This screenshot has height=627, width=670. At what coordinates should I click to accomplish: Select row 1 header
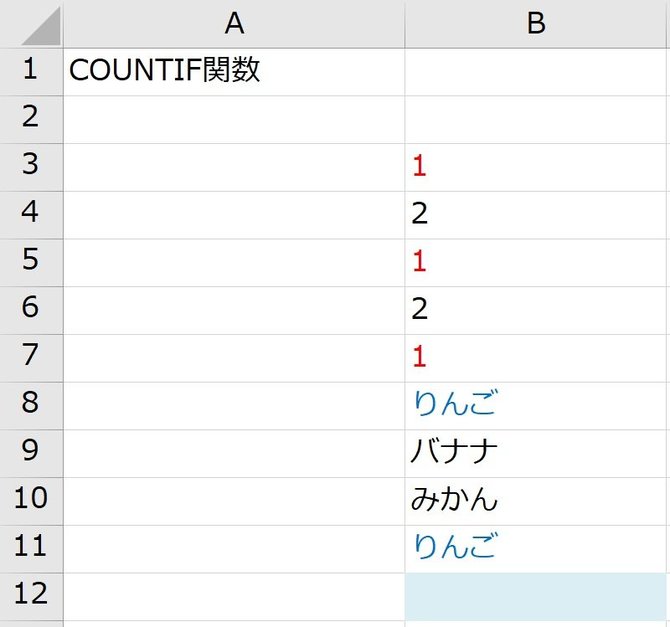pyautogui.click(x=31, y=72)
